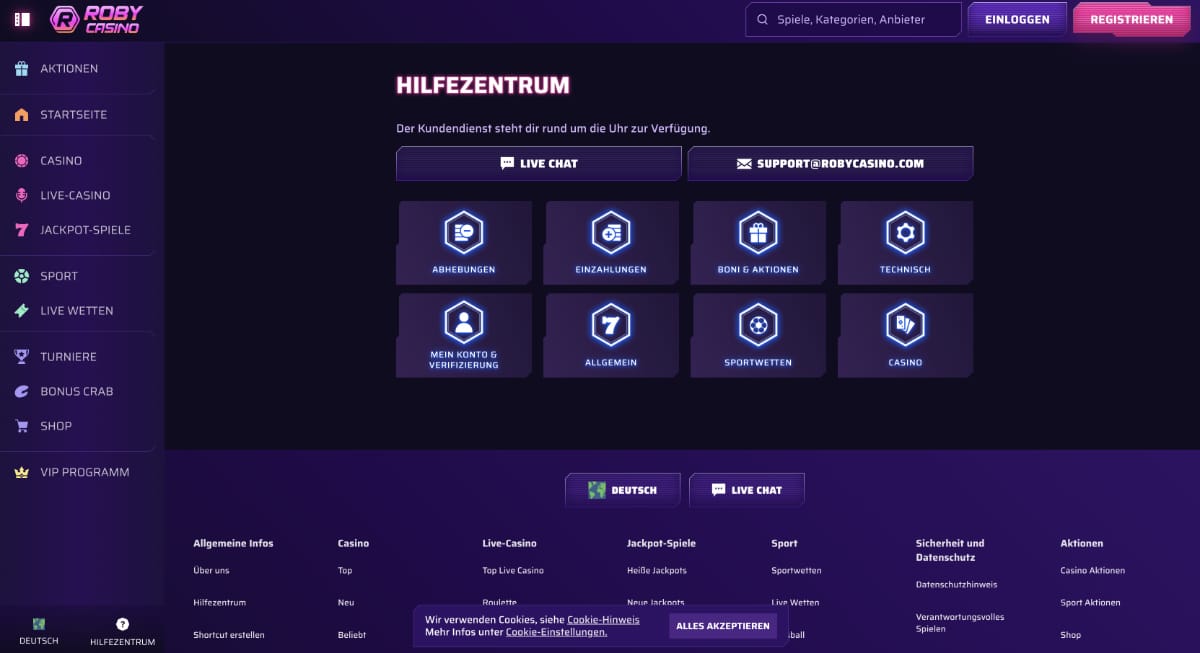This screenshot has width=1200, height=653.
Task: Open the Verantwortungsvolles Spielen footer link
Action: 960,623
